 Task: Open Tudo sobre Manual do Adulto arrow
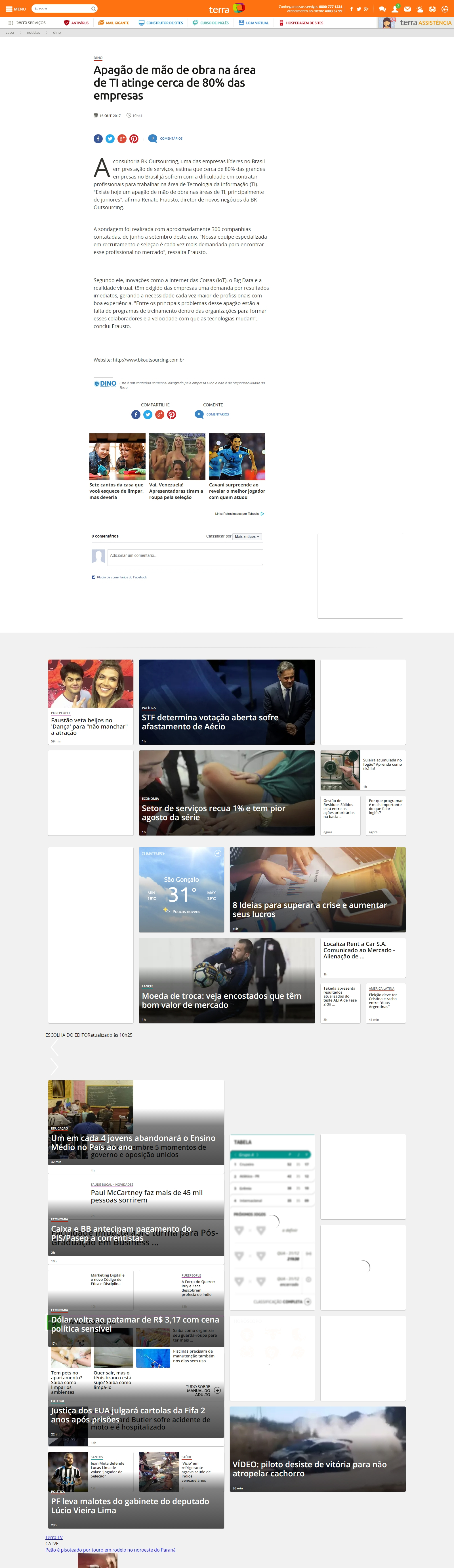tap(217, 1390)
